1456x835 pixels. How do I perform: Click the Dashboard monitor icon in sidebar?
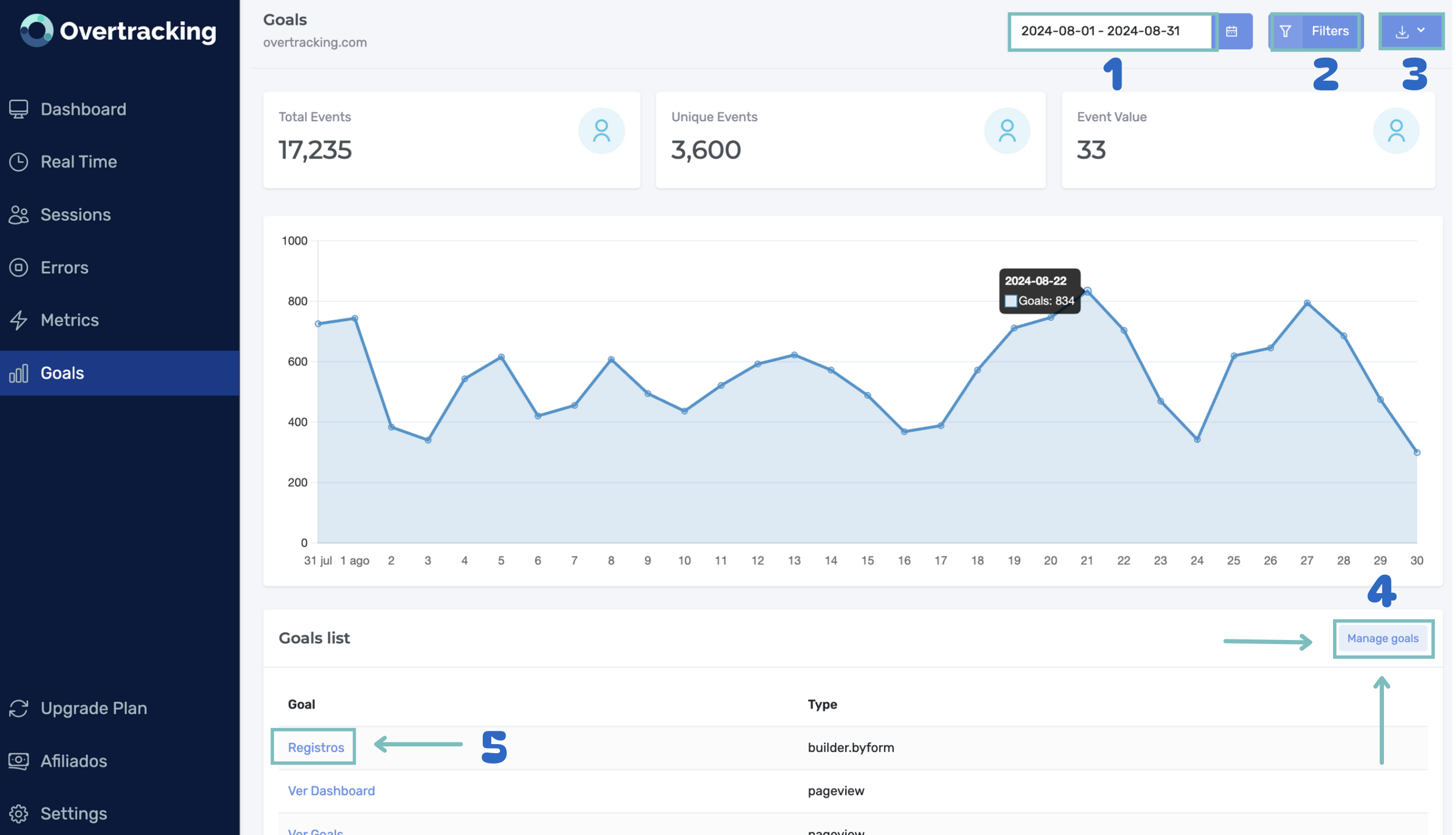[18, 109]
